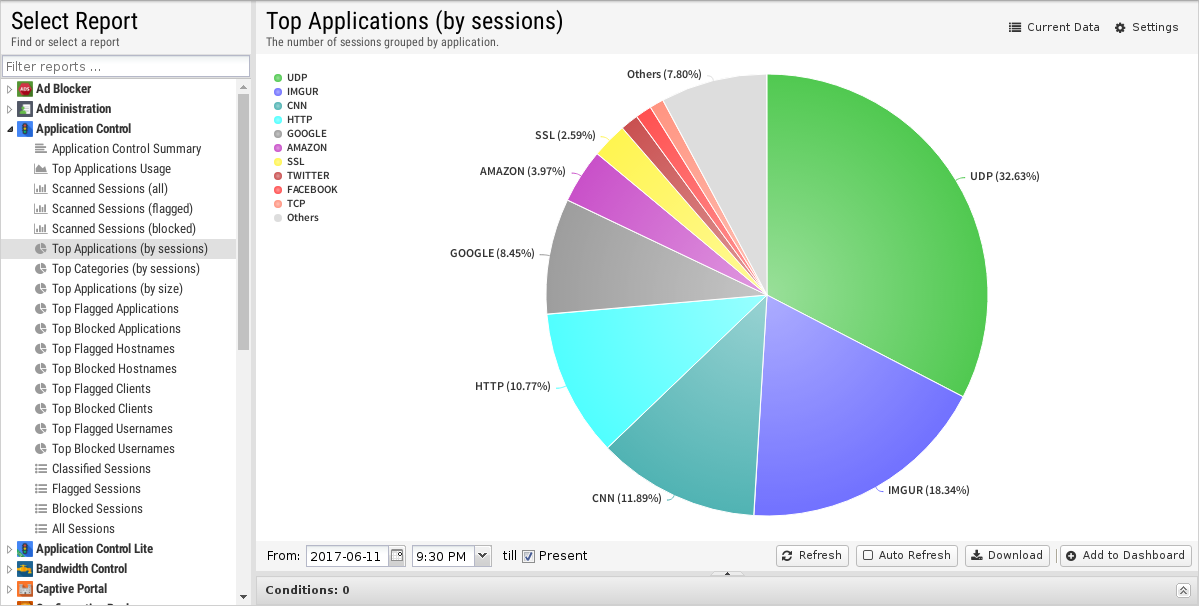Expand the Administration tree node
The image size is (1199, 606).
coord(9,109)
